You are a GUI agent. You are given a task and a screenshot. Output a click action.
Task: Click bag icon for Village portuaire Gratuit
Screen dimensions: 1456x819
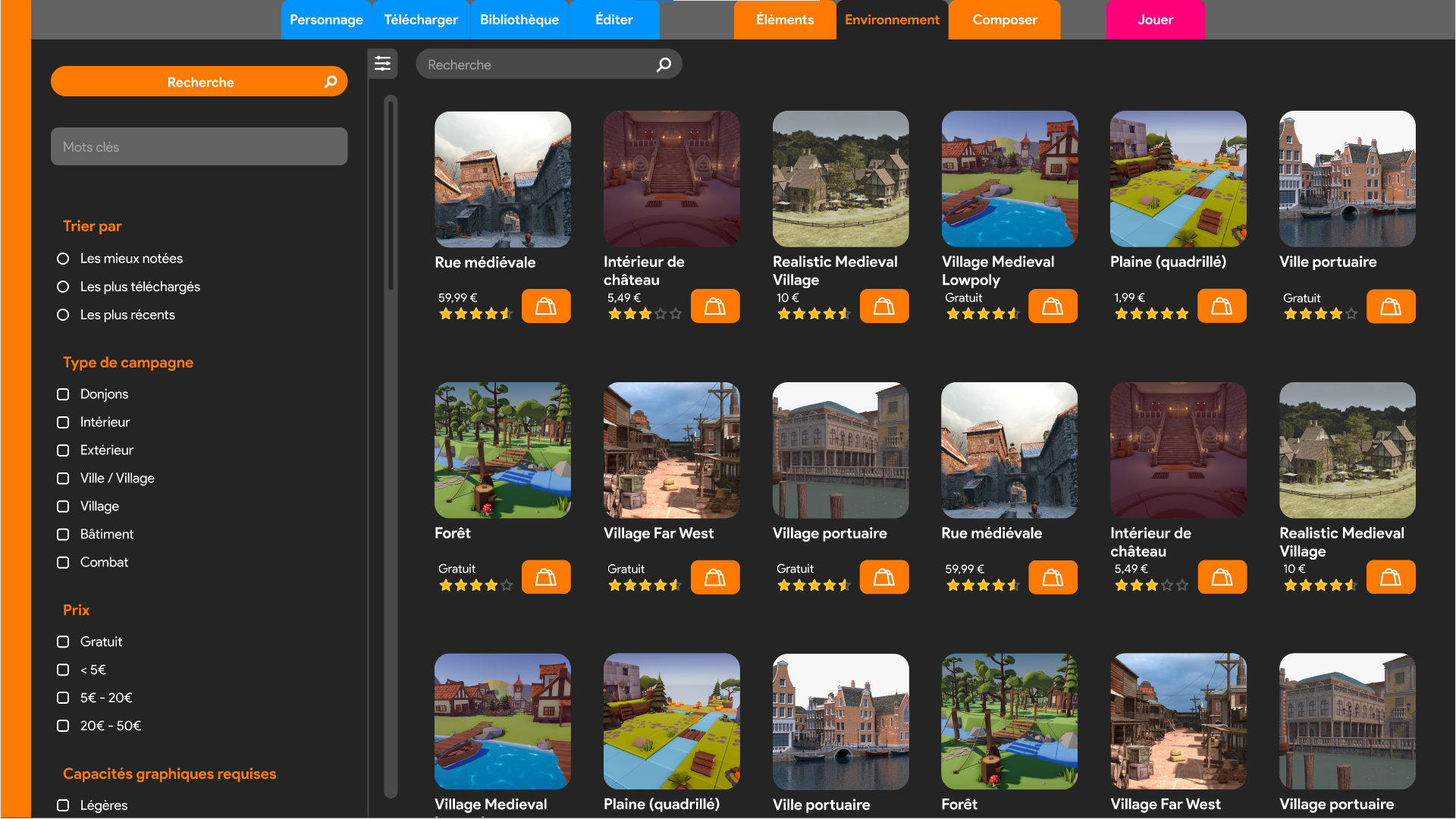[x=884, y=577]
